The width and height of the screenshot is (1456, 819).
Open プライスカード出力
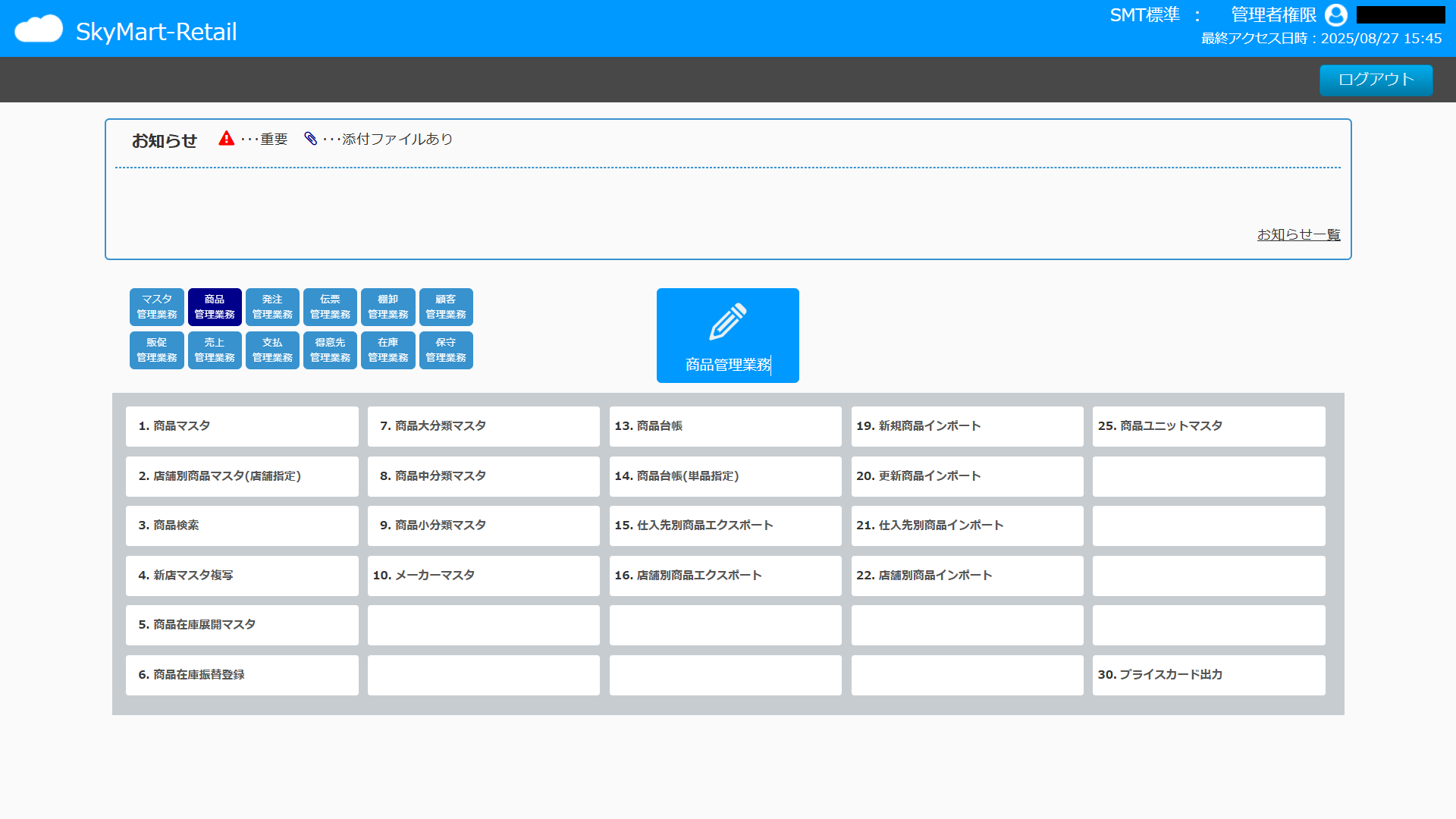point(1209,675)
